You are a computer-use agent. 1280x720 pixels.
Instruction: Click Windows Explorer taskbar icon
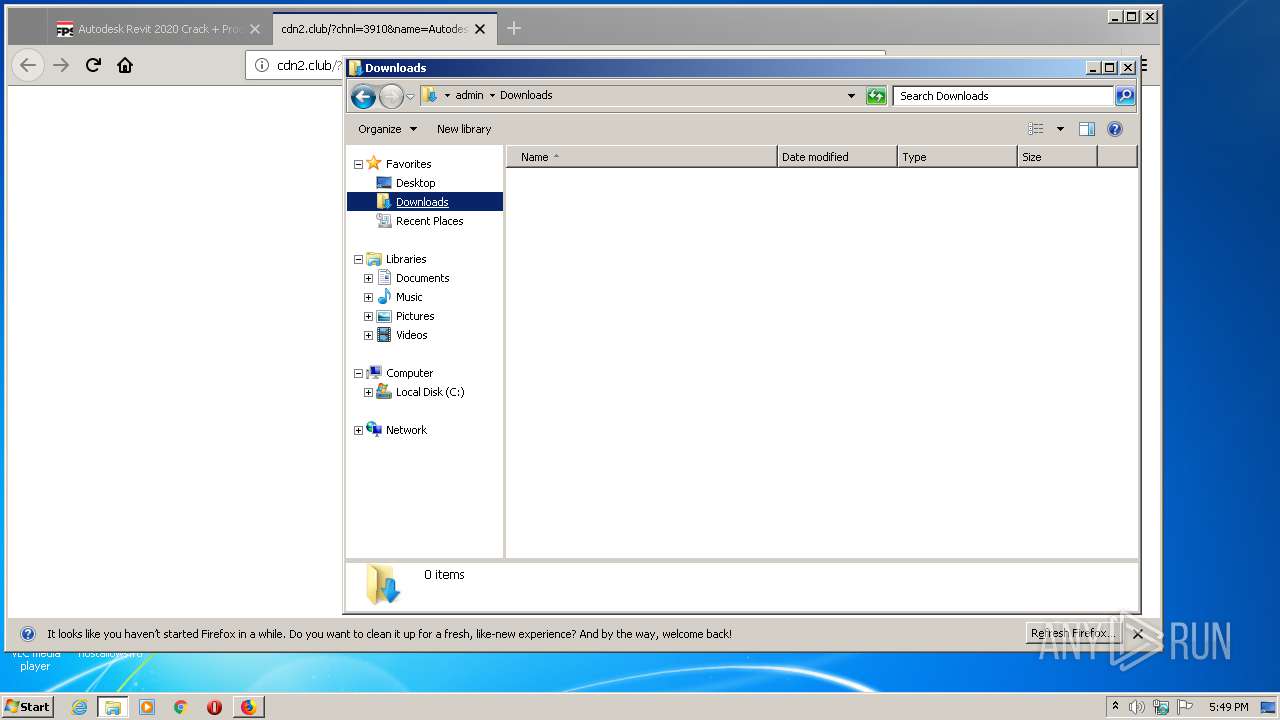pos(113,707)
